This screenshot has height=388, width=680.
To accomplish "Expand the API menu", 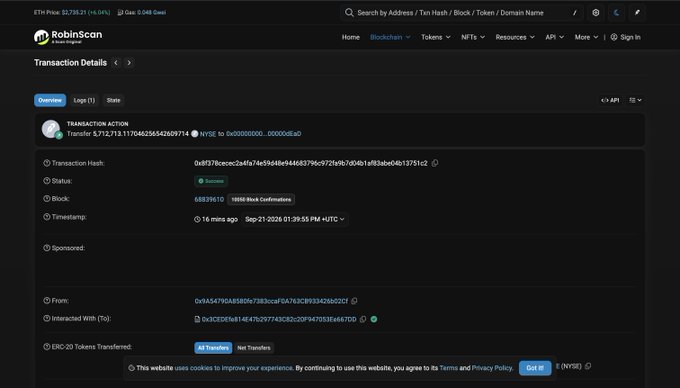I will [x=555, y=37].
